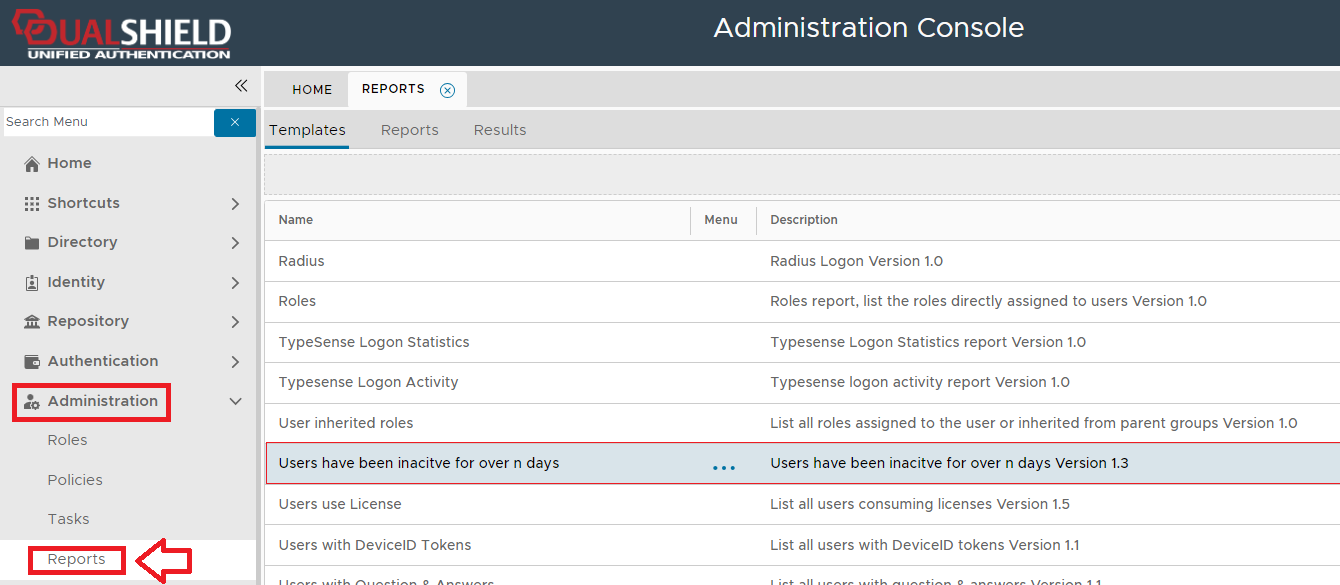Switch to the HOME tab
The width and height of the screenshot is (1340, 585).
[312, 90]
